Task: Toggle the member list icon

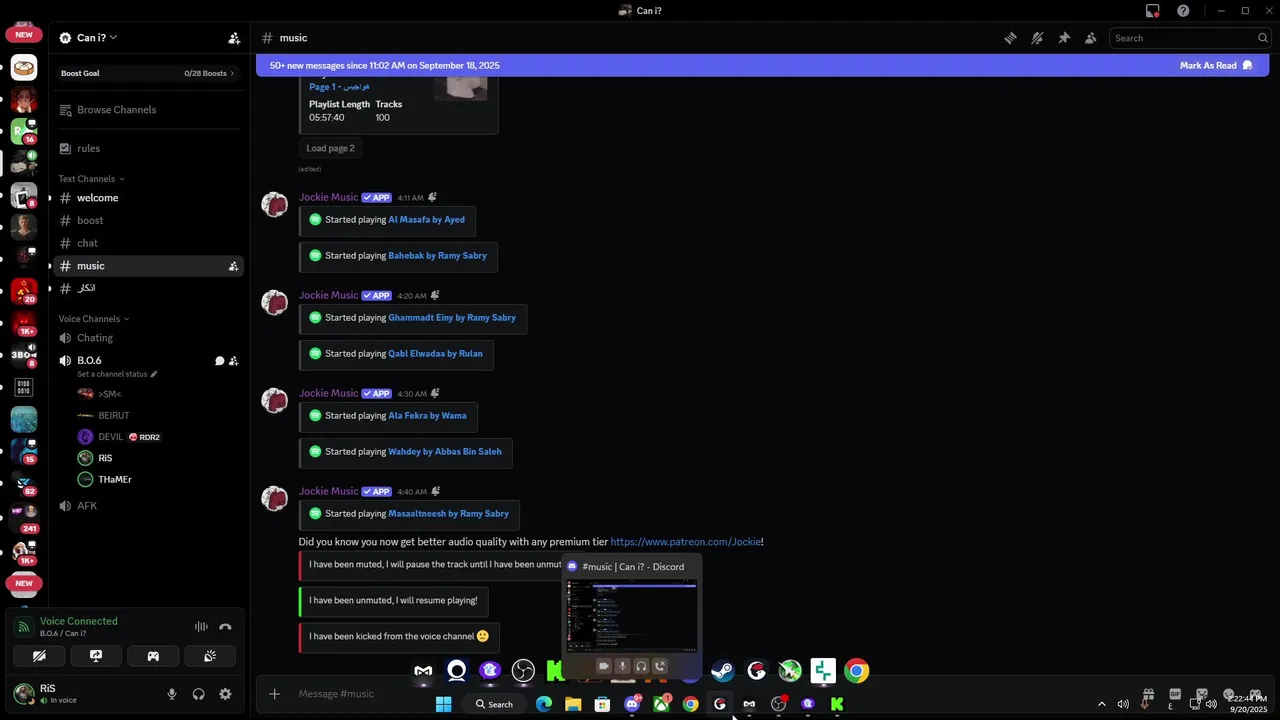Action: [x=1091, y=38]
